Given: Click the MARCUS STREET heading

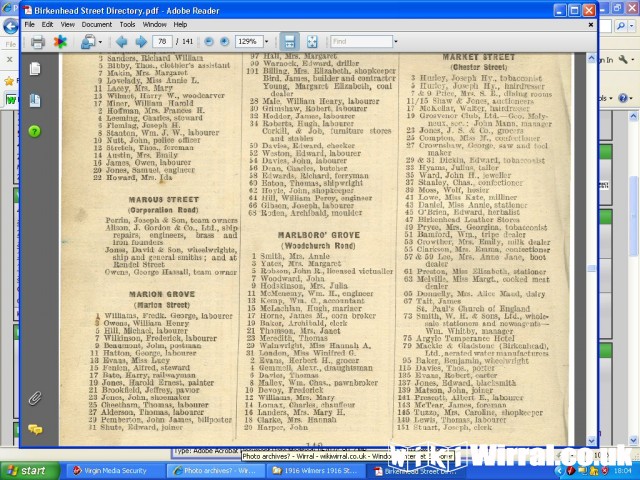Looking at the screenshot, I should click(x=164, y=200).
